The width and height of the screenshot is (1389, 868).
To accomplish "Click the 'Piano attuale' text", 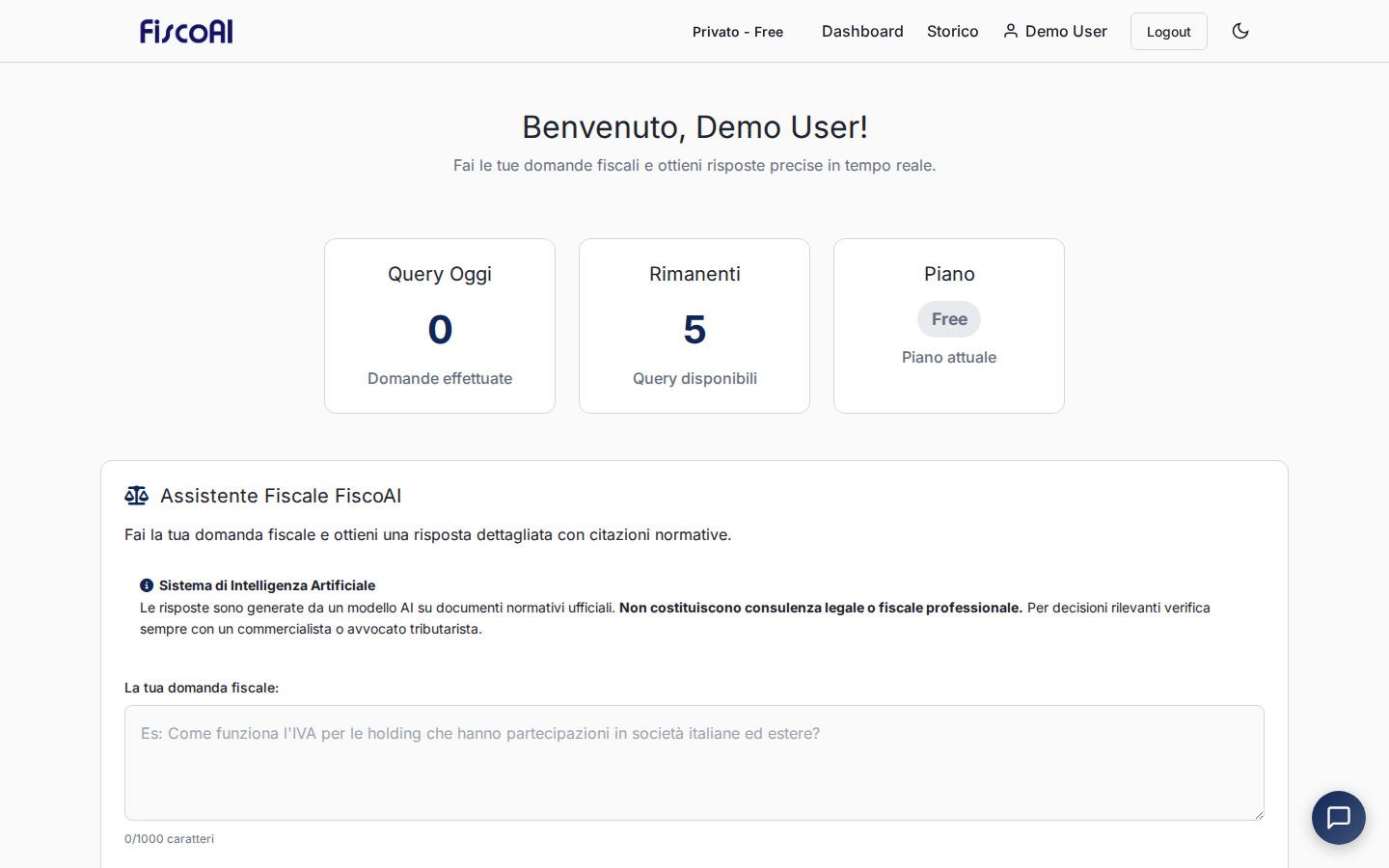I will pyautogui.click(x=949, y=358).
